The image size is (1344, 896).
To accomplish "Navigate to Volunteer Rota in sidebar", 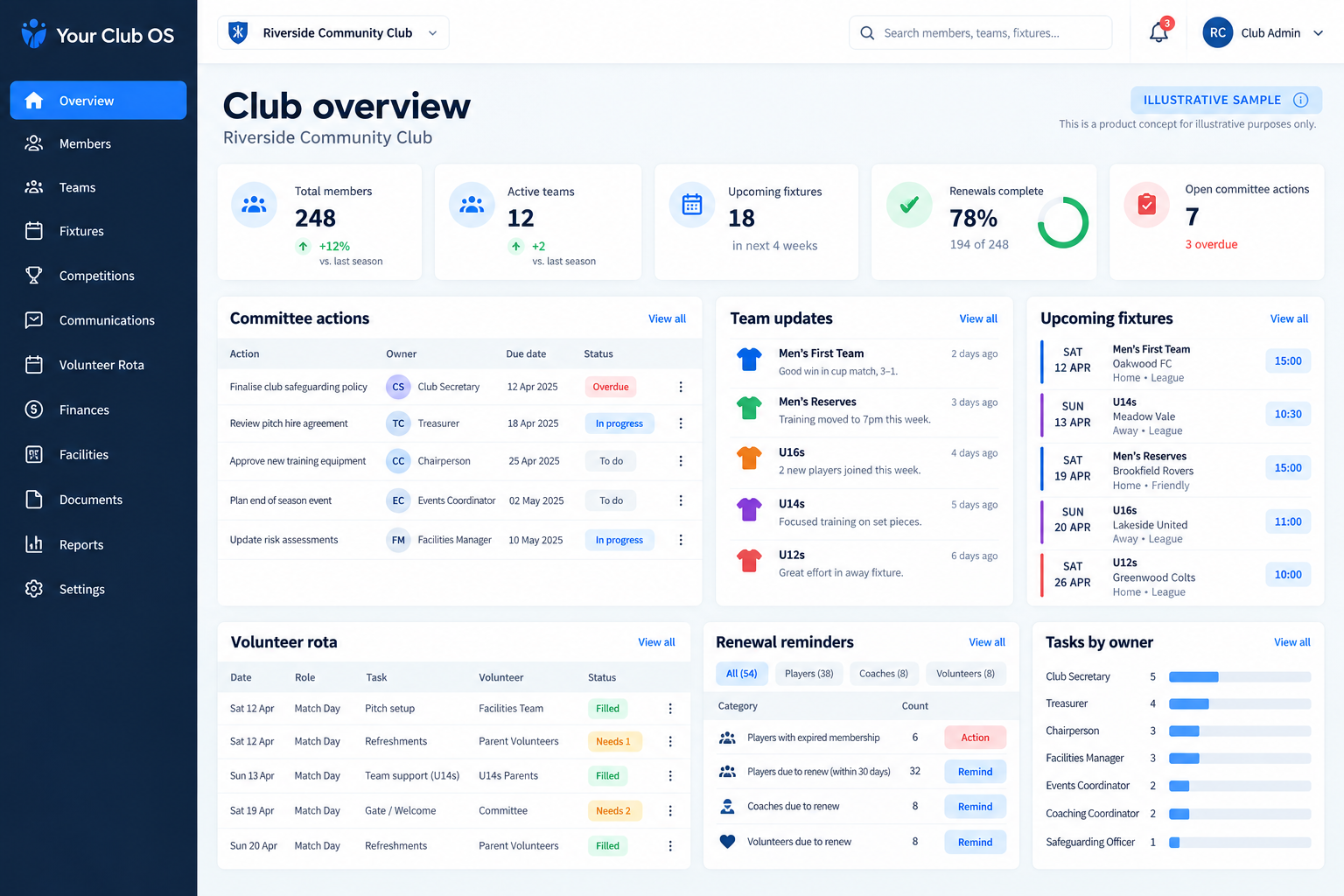I will click(98, 365).
